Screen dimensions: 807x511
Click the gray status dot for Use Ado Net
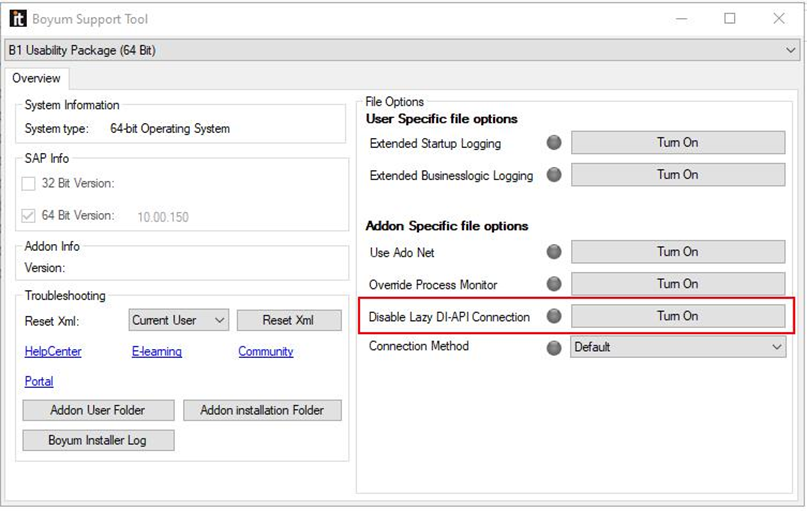[x=554, y=252]
